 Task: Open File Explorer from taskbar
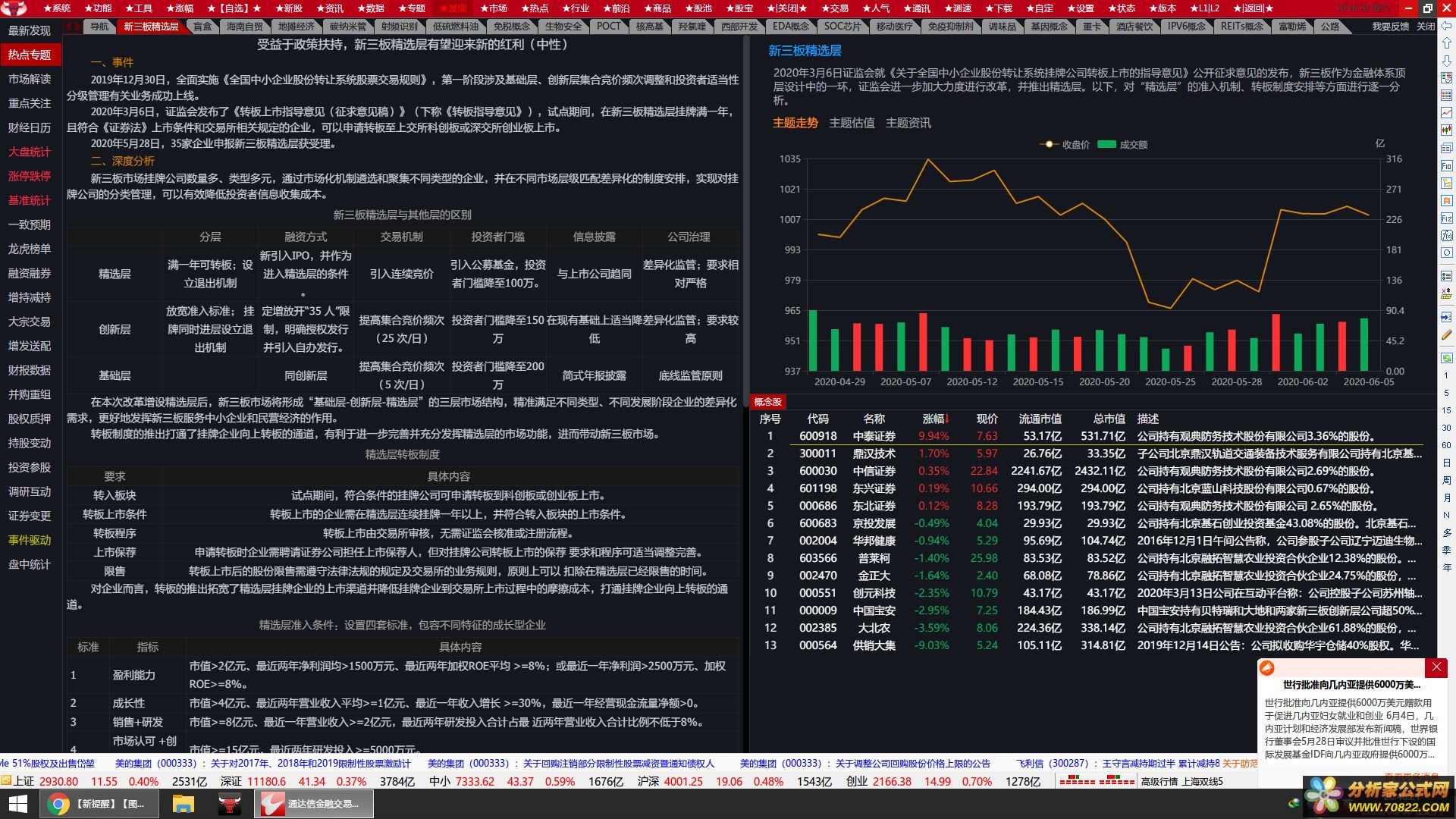point(184,804)
